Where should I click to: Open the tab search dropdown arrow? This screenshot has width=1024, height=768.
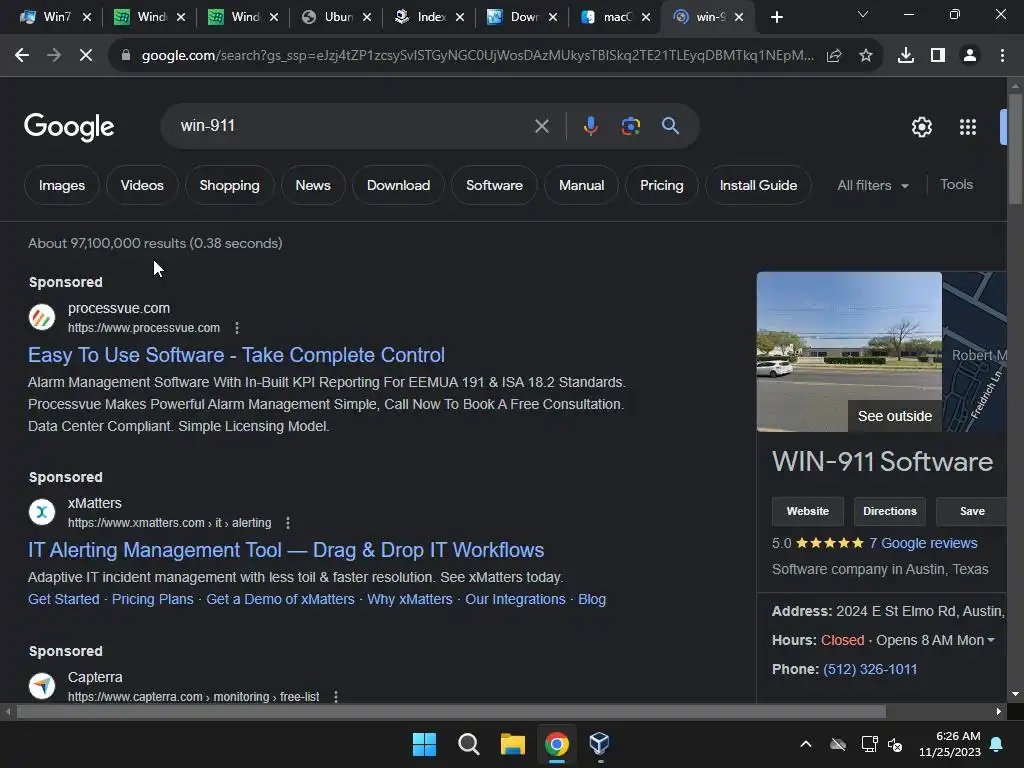pyautogui.click(x=863, y=14)
